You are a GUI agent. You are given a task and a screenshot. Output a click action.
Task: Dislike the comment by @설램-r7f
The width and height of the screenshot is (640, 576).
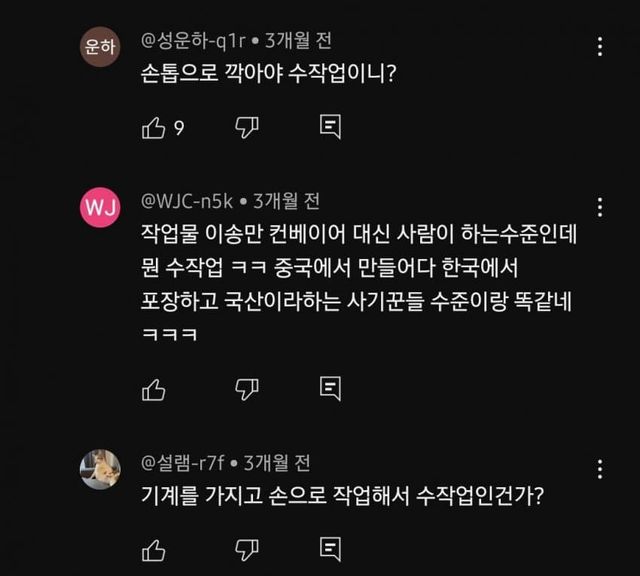pos(246,549)
